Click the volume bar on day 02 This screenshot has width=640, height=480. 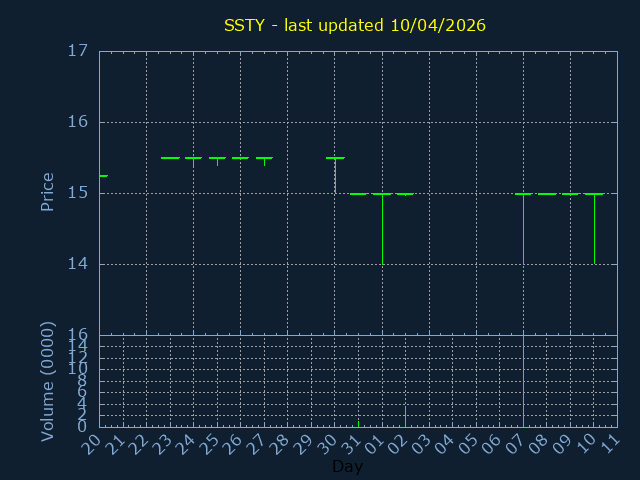pyautogui.click(x=405, y=416)
